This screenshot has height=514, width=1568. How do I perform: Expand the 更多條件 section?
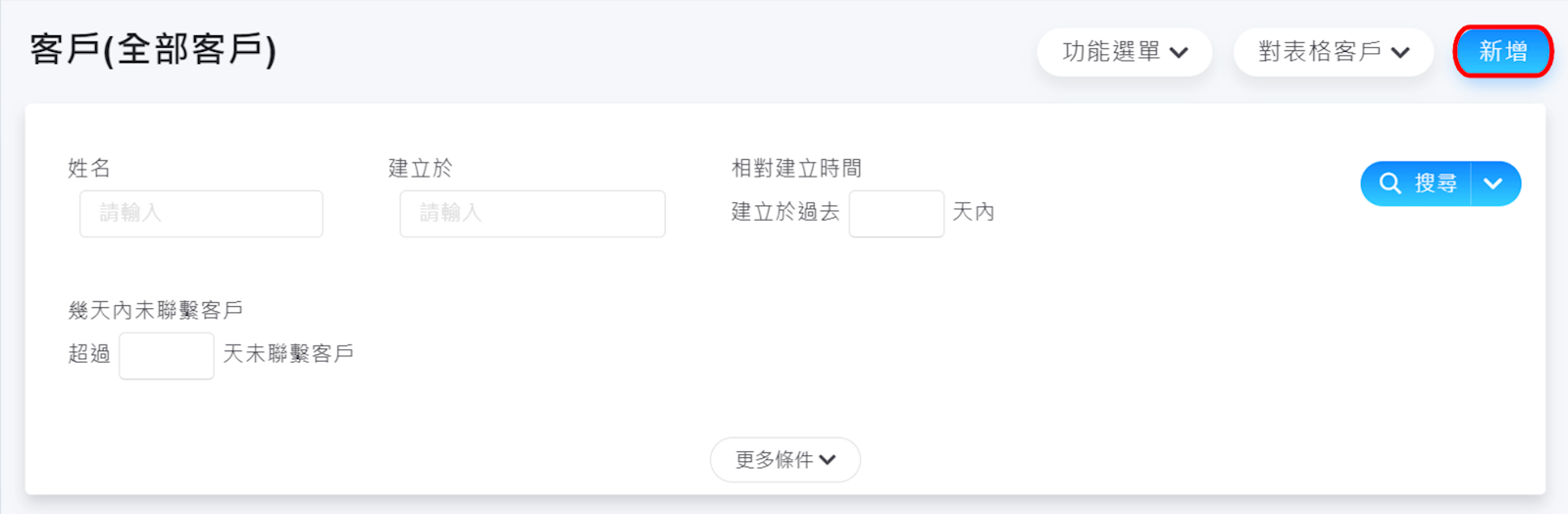point(784,459)
